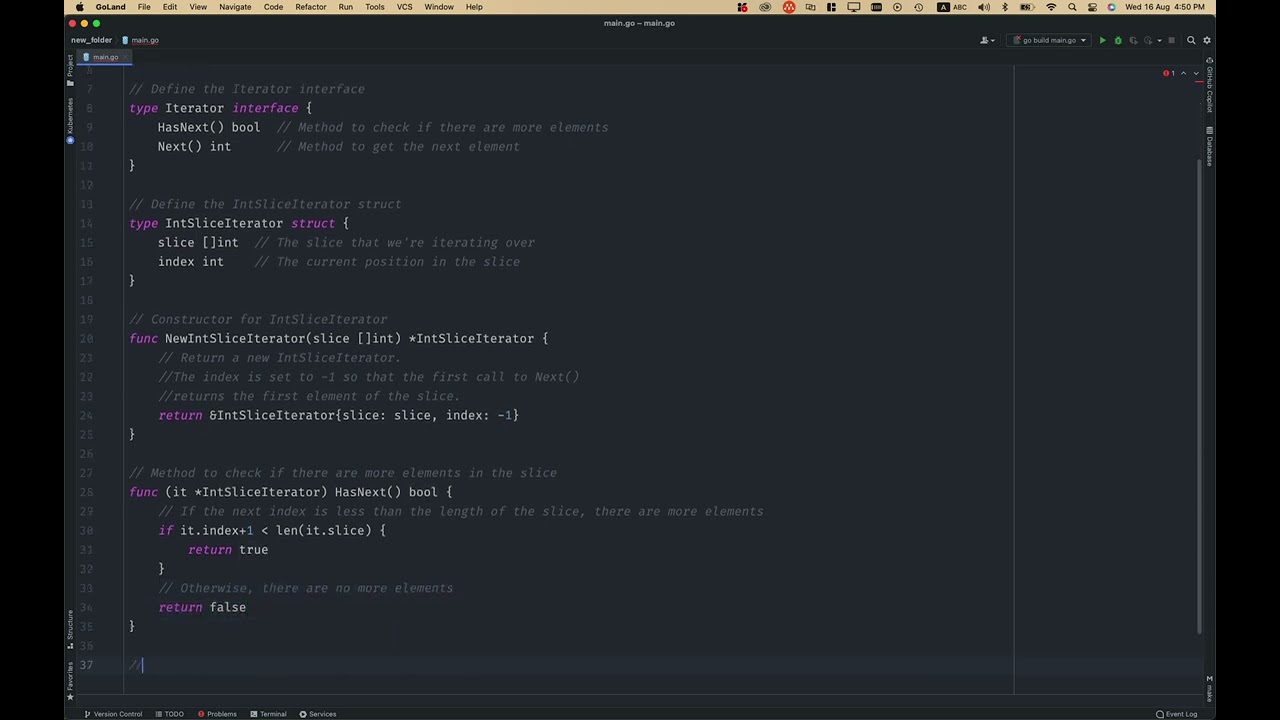Open the Structure tool window
Screen dimensions: 1280x720
point(70,628)
